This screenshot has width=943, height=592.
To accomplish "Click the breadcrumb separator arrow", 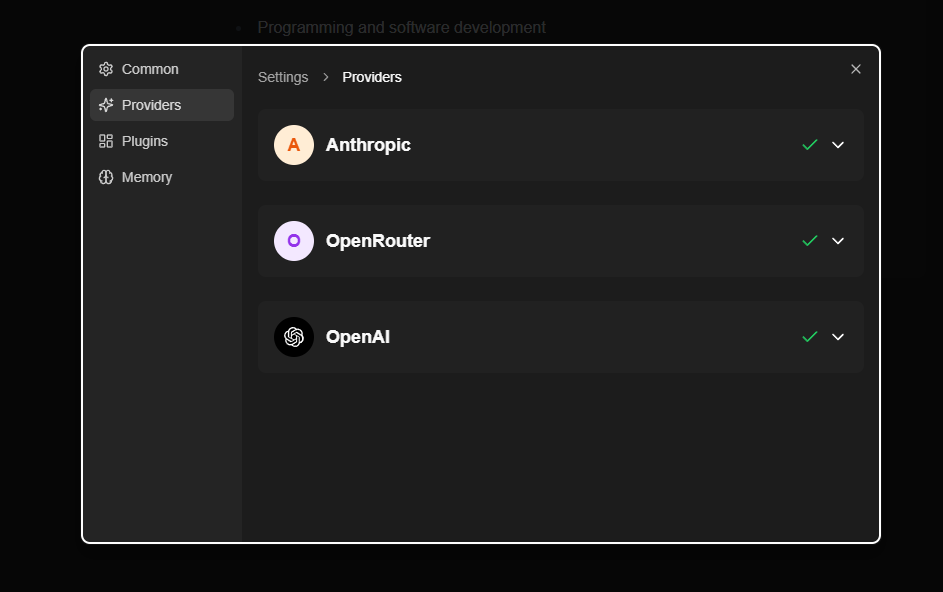I will point(325,78).
